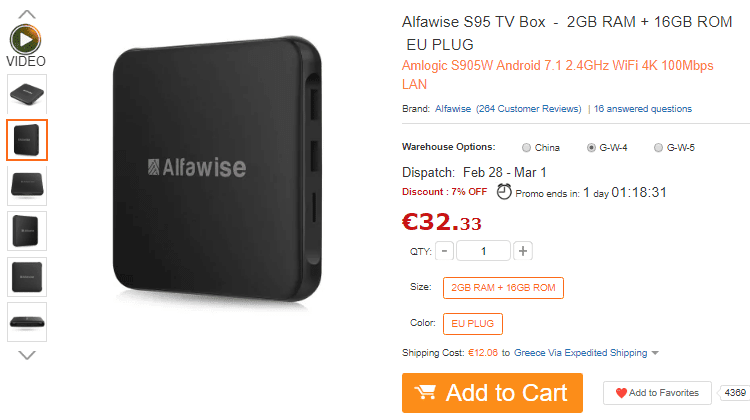Open Greece Via Expedited Shipping selector
Screen dimensions: 750x420
(580, 353)
